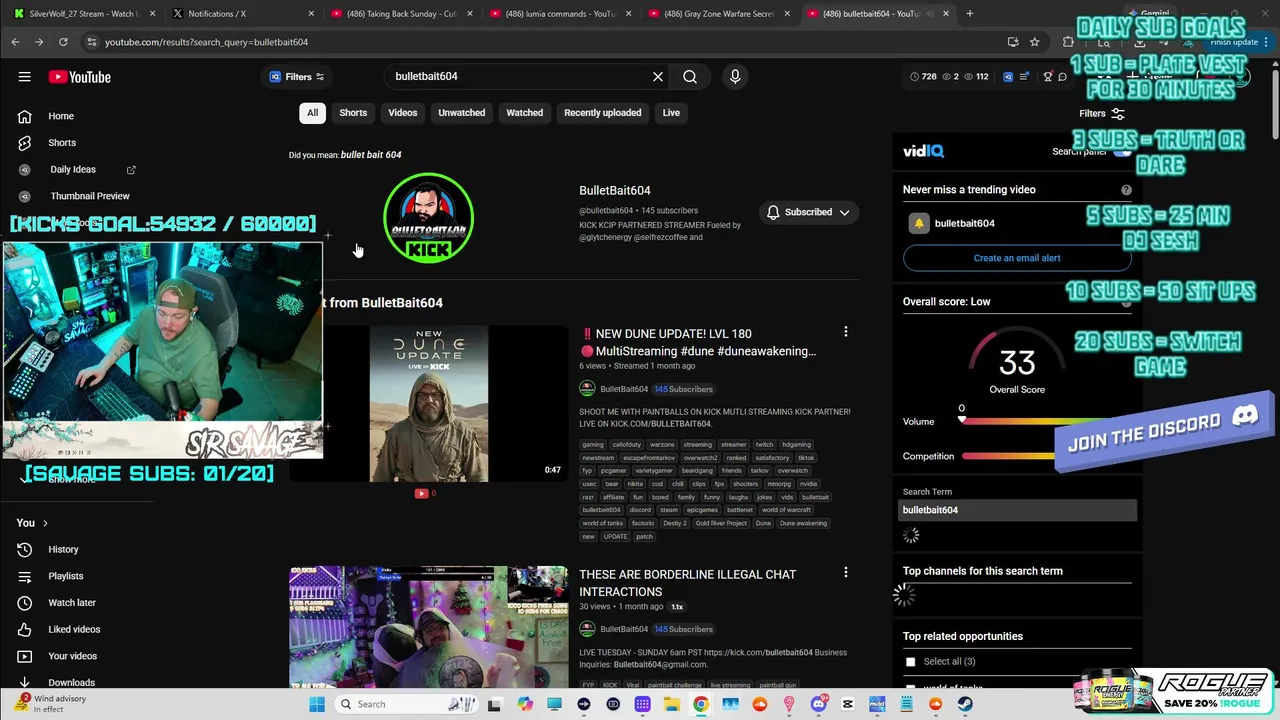Screen dimensions: 1280x720
Task: Open Thumbnail Preview in sidebar
Action: [90, 196]
